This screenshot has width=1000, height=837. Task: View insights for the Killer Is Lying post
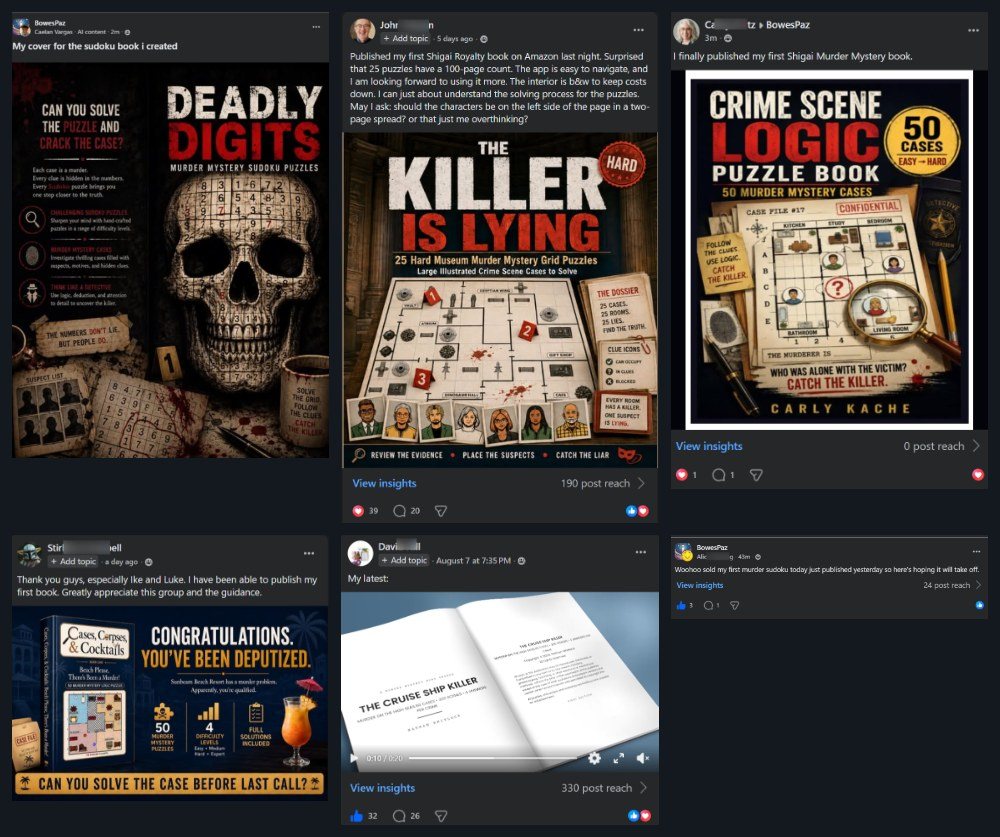384,484
